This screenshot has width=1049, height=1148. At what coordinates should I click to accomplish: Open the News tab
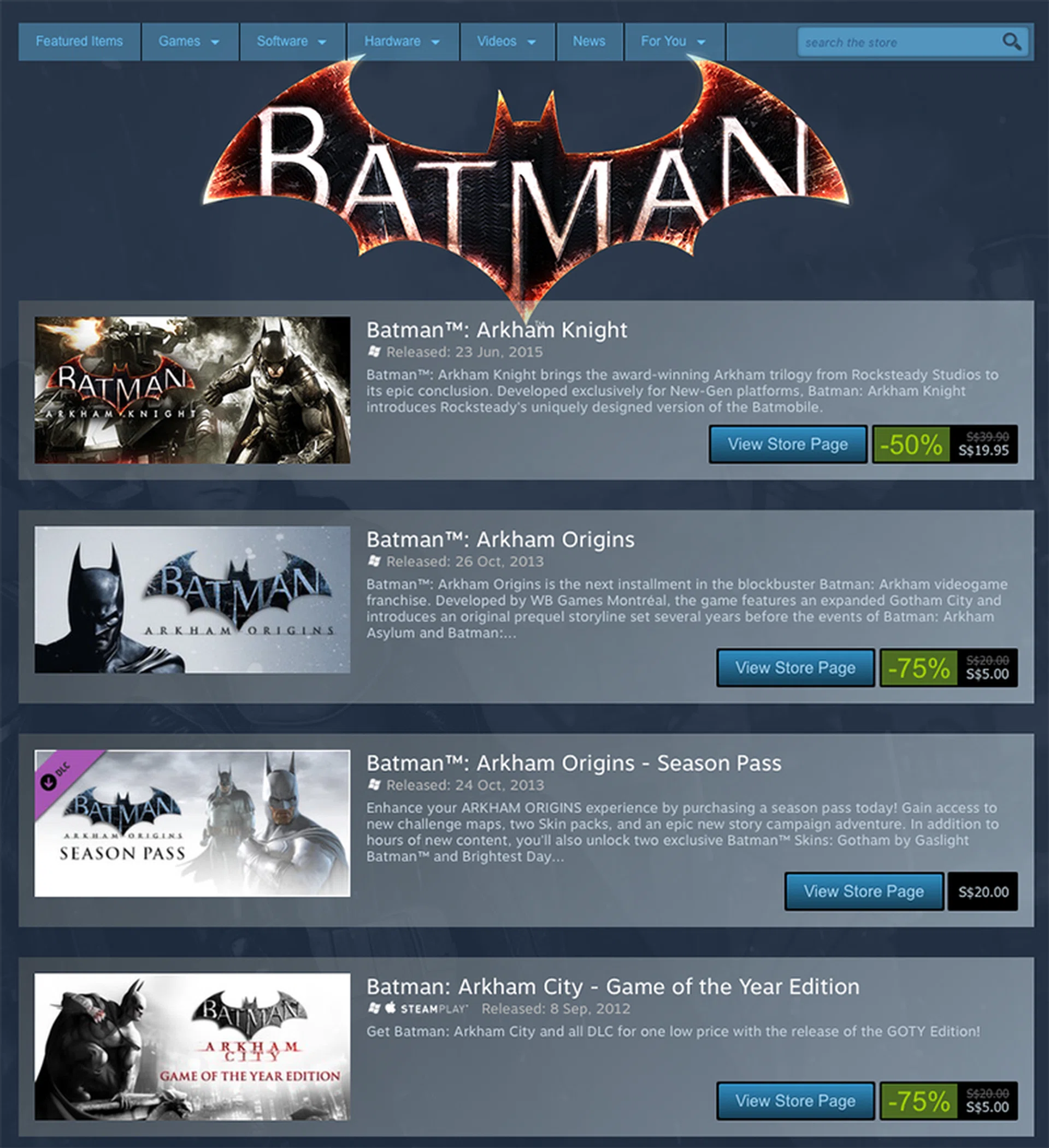click(x=589, y=42)
